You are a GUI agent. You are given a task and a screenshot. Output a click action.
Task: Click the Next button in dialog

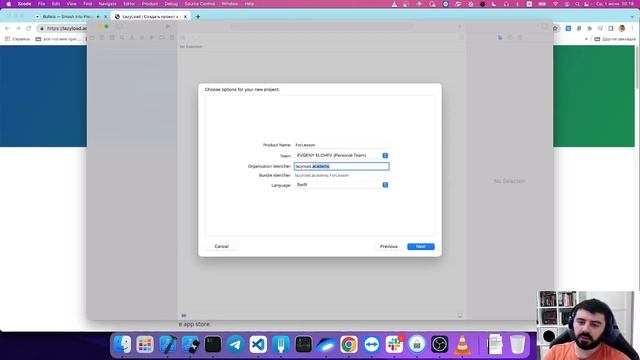(x=421, y=247)
